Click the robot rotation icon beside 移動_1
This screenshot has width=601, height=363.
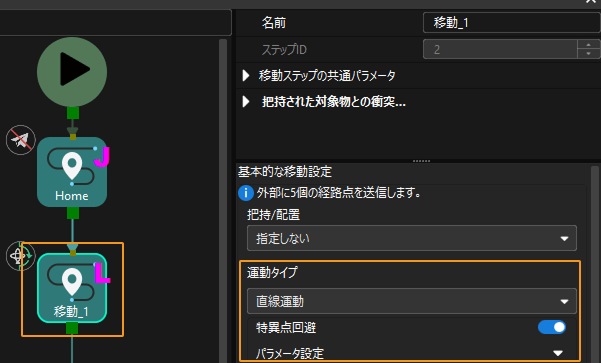(x=21, y=256)
